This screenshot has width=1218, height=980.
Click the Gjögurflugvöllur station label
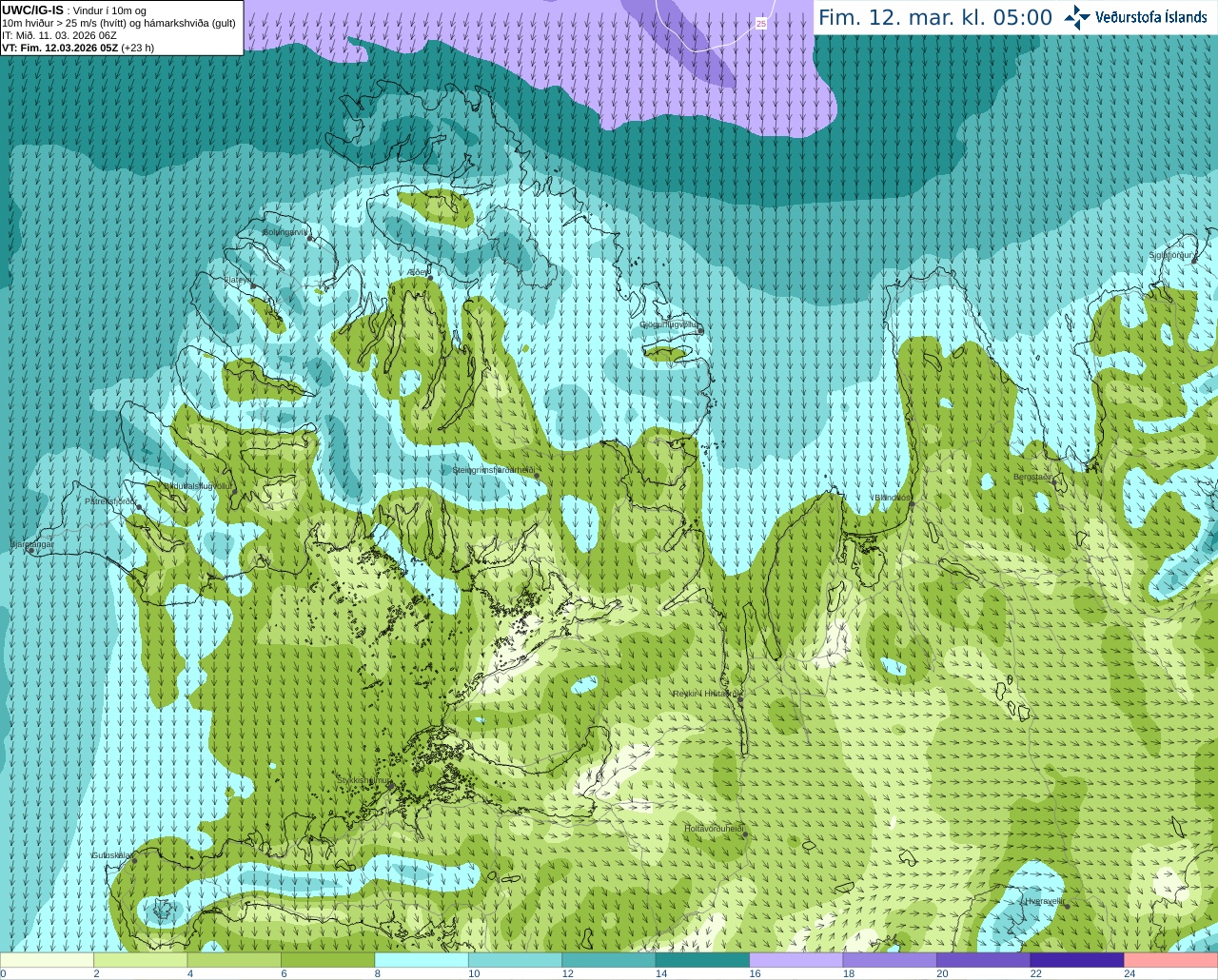click(670, 324)
